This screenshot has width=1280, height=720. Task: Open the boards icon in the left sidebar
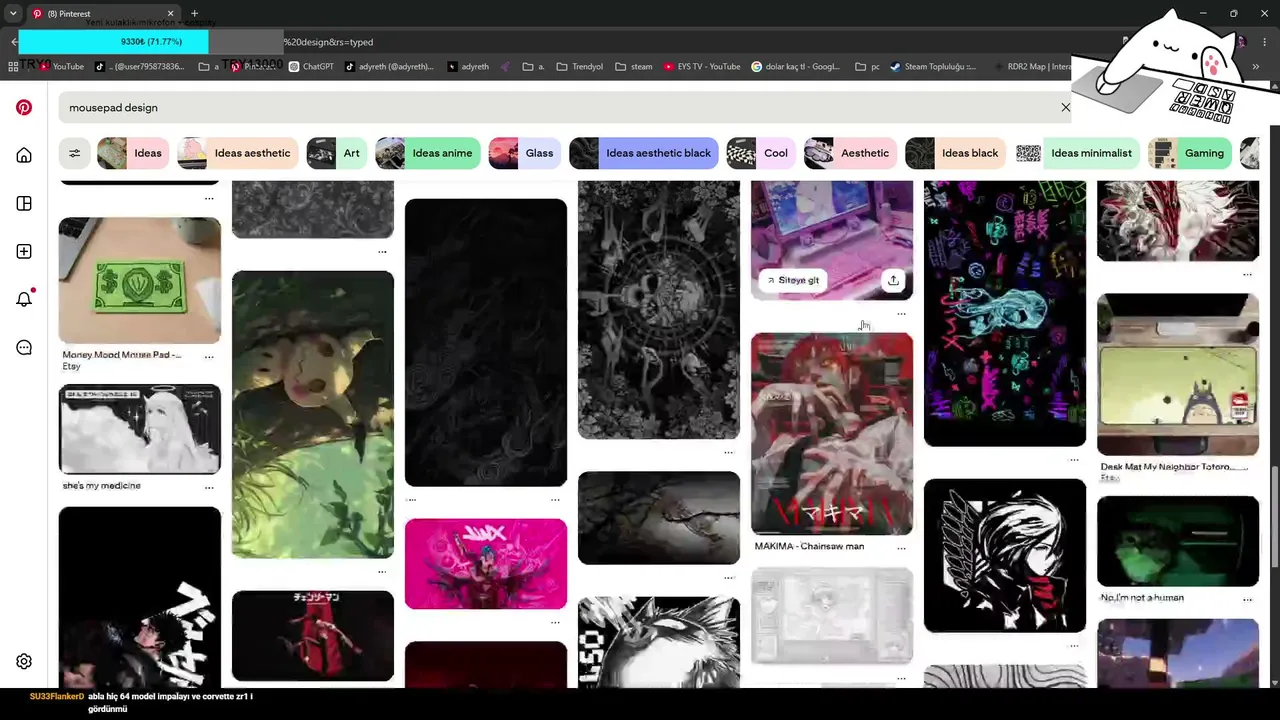tap(24, 203)
